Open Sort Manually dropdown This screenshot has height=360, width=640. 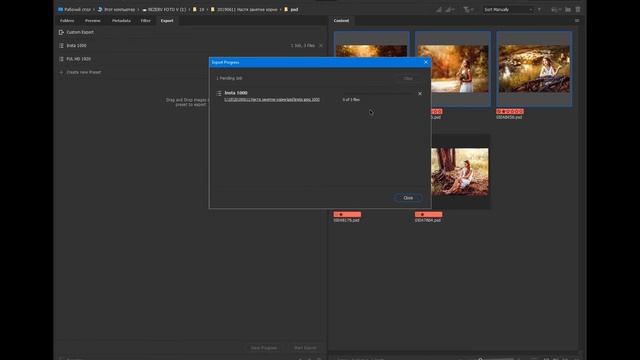click(509, 9)
